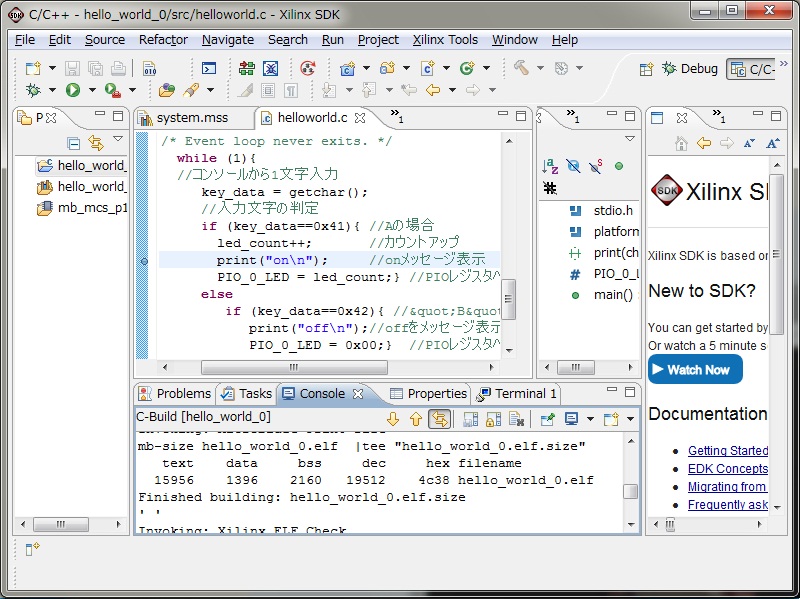Toggle Hide Fields in the outline view
800x599 pixels.
coord(573,166)
